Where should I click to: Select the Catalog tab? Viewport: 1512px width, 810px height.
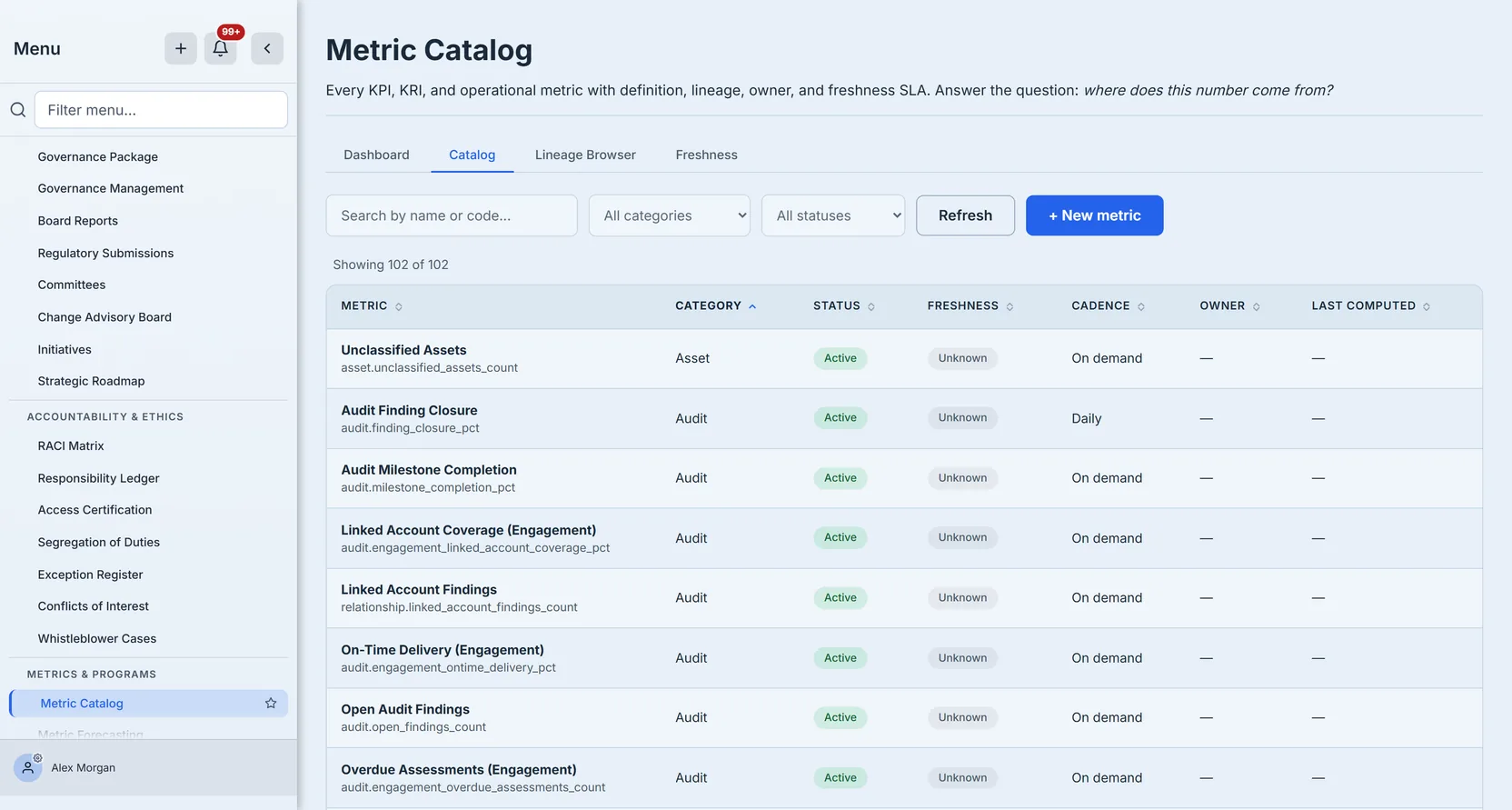coord(472,155)
